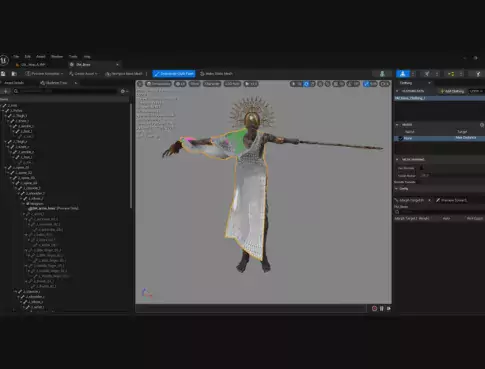Switch to Skeleton editor mode icon
The width and height of the screenshot is (485, 369).
coord(382,74)
